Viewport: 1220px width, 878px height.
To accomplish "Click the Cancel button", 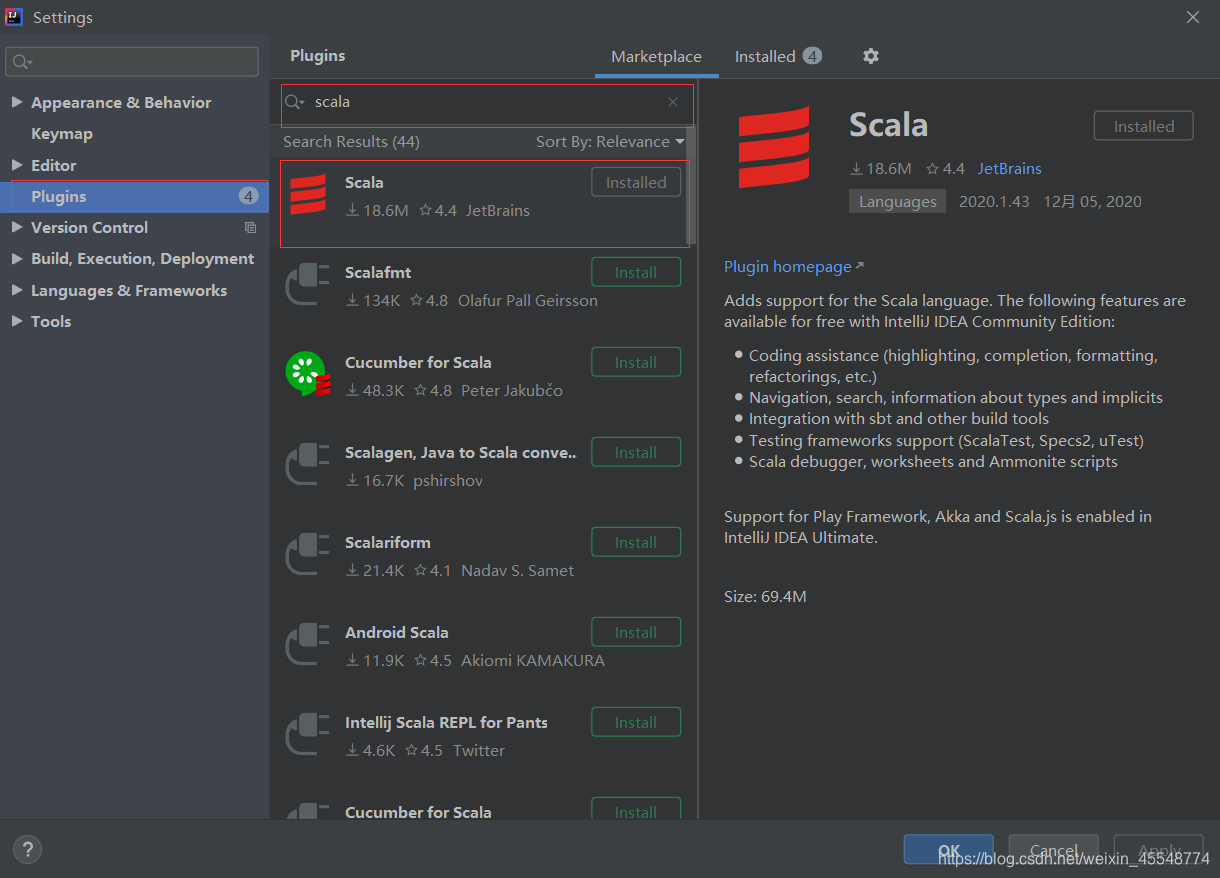I will (x=1053, y=850).
